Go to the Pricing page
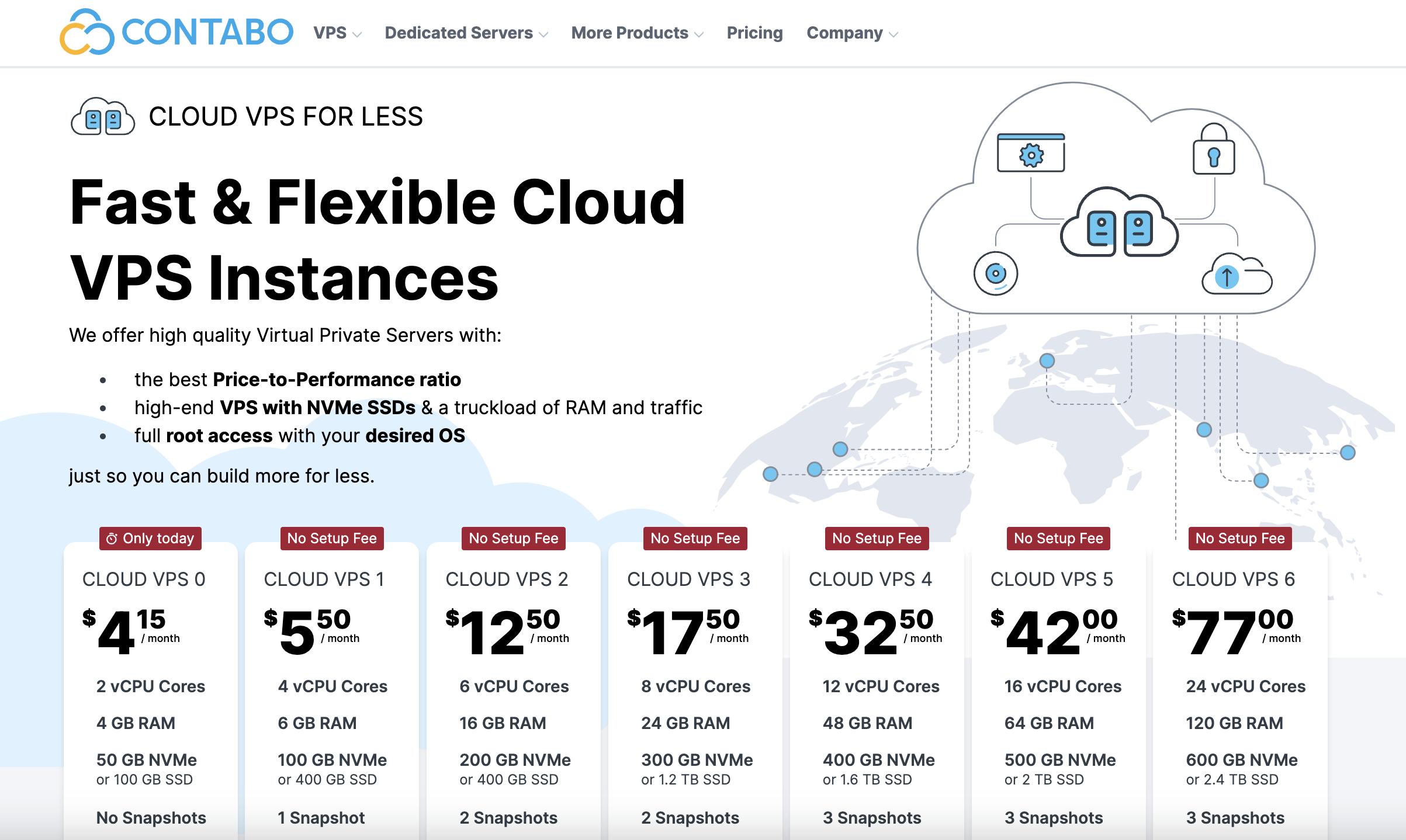1406x840 pixels. tap(754, 33)
